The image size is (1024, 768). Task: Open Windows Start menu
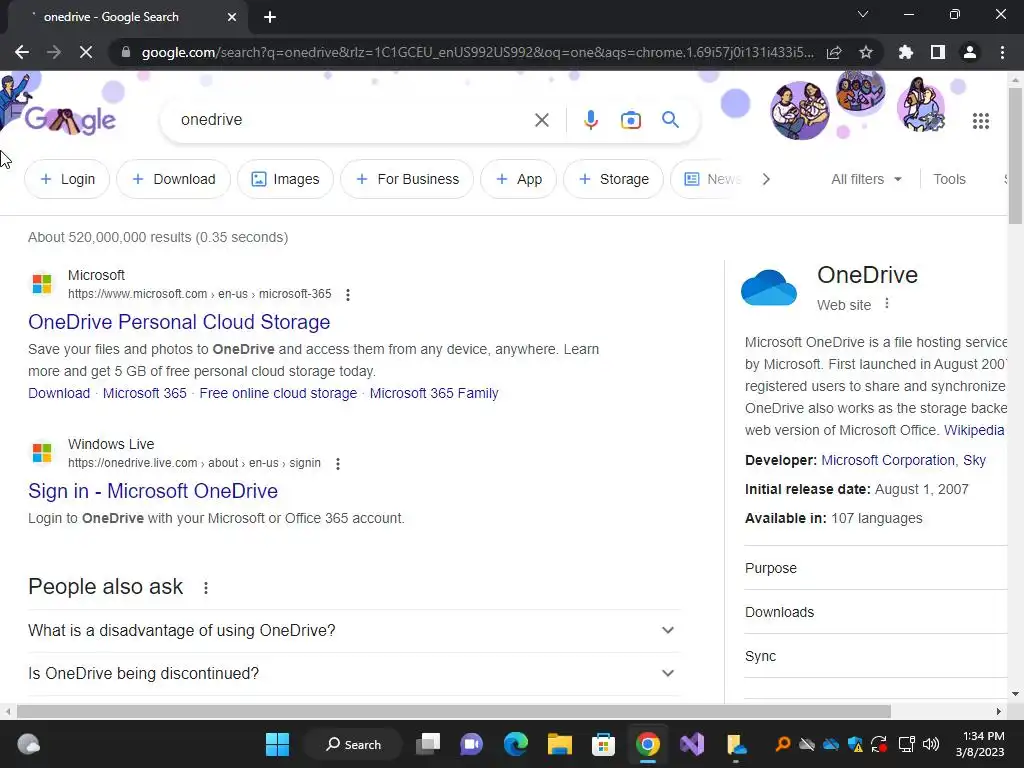click(x=277, y=744)
